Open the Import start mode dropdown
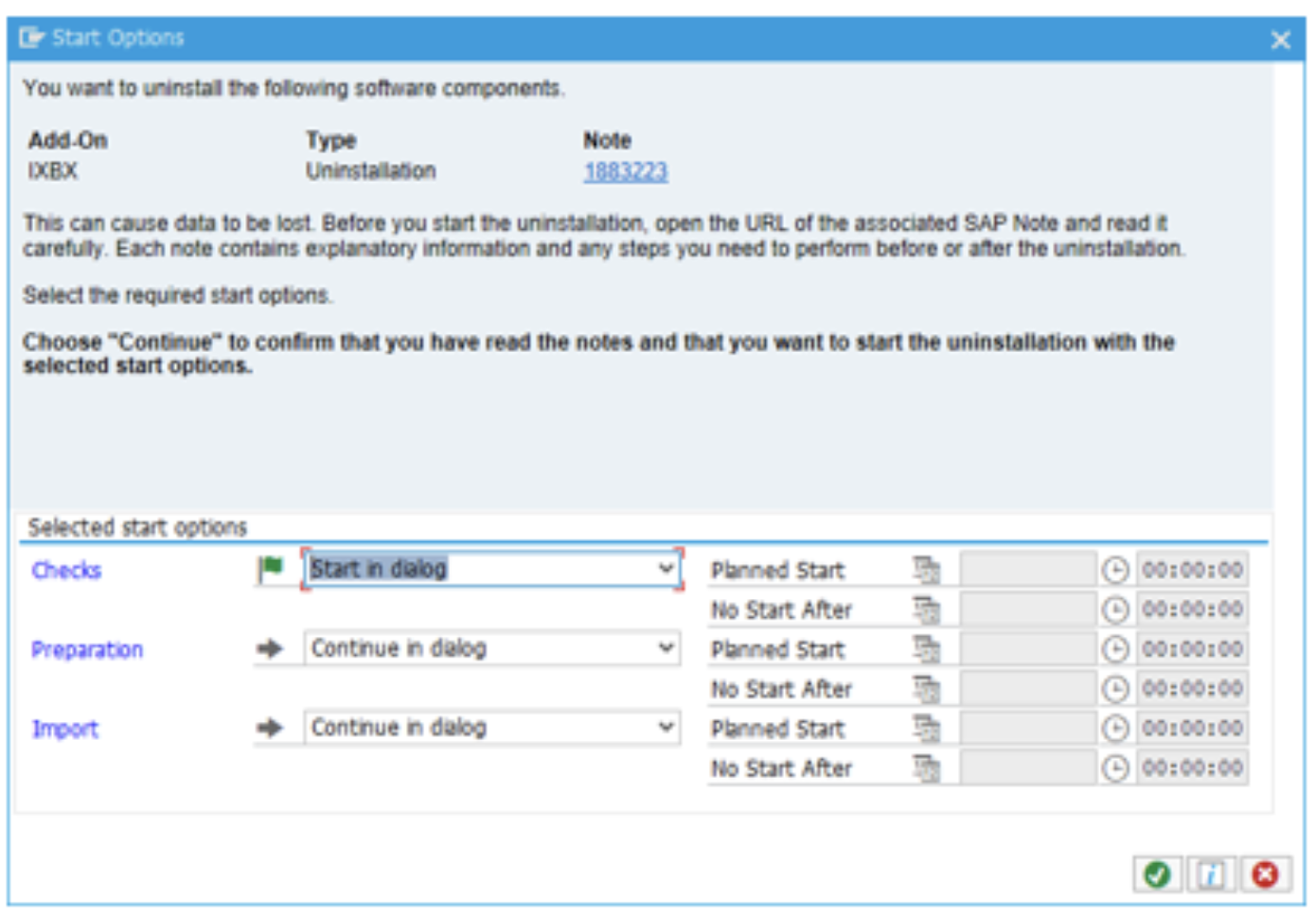 click(667, 728)
